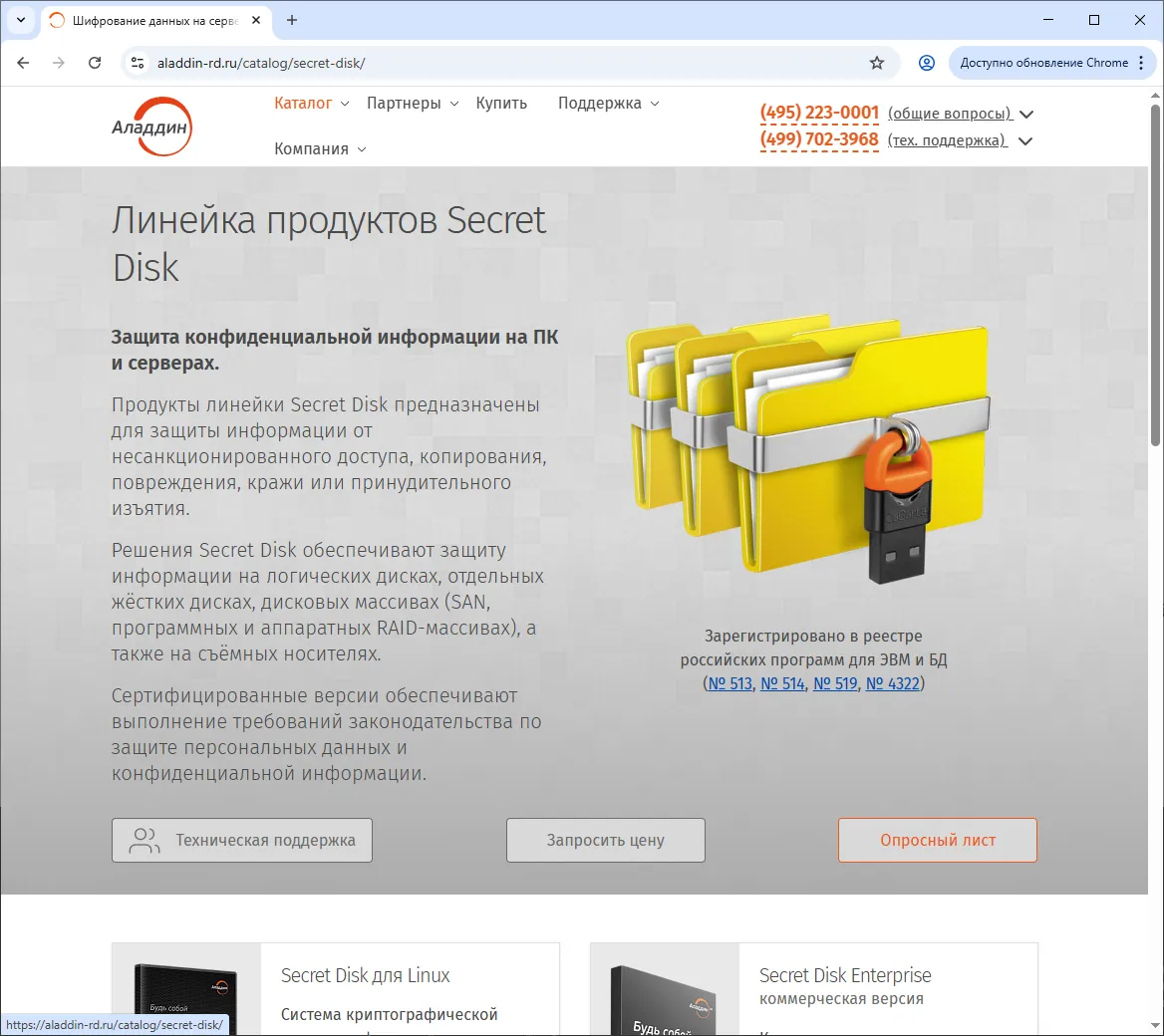Click the page vertical scrollbar thumb
The height and width of the screenshot is (1036, 1164).
pos(1155,275)
